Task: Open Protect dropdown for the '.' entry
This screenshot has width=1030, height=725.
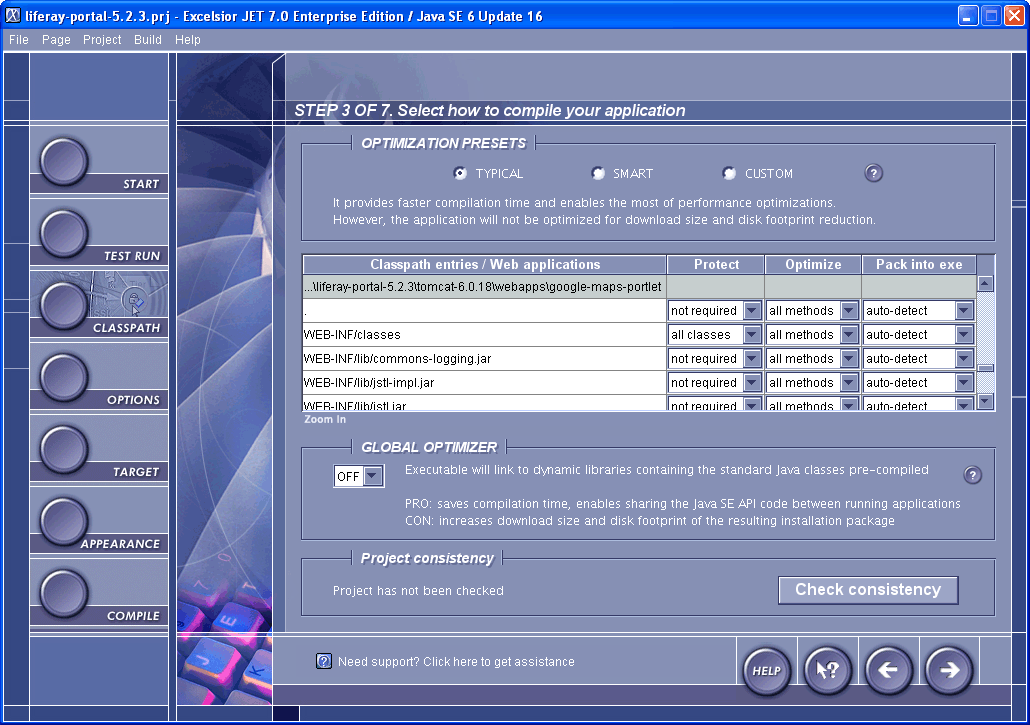Action: 752,311
